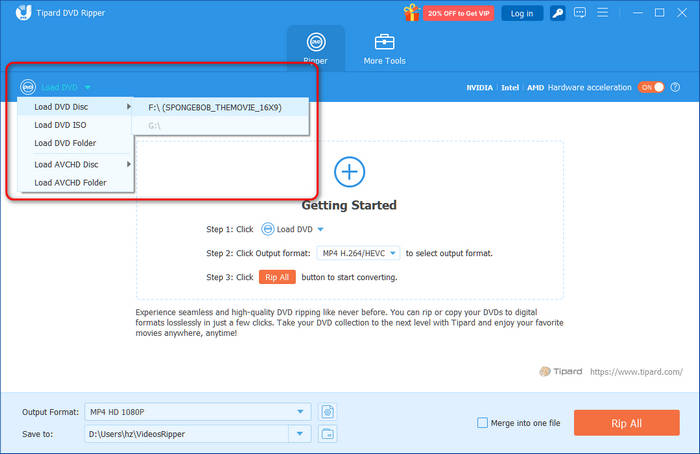Click the gift box promotion icon
Screen dimensions: 700x454
tap(411, 12)
